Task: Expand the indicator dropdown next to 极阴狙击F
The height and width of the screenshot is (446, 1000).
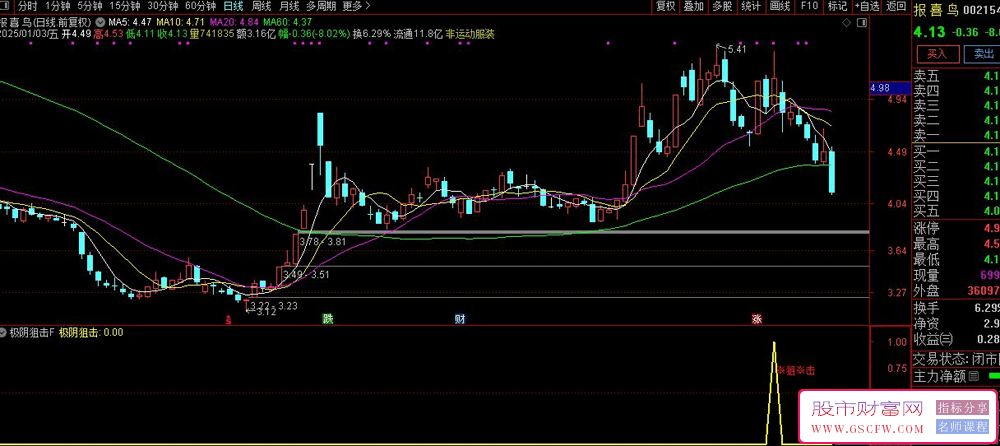Action: coord(4,332)
